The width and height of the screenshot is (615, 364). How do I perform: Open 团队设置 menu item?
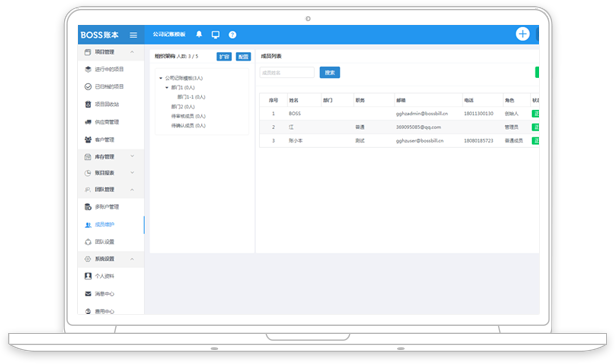tap(100, 242)
